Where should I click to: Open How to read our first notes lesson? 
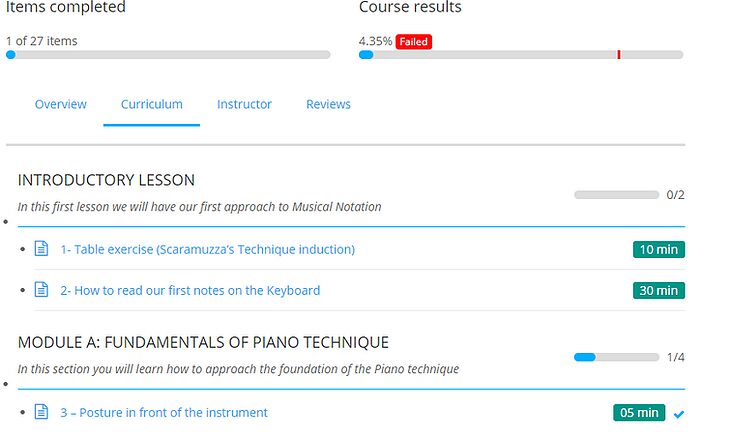tap(190, 290)
